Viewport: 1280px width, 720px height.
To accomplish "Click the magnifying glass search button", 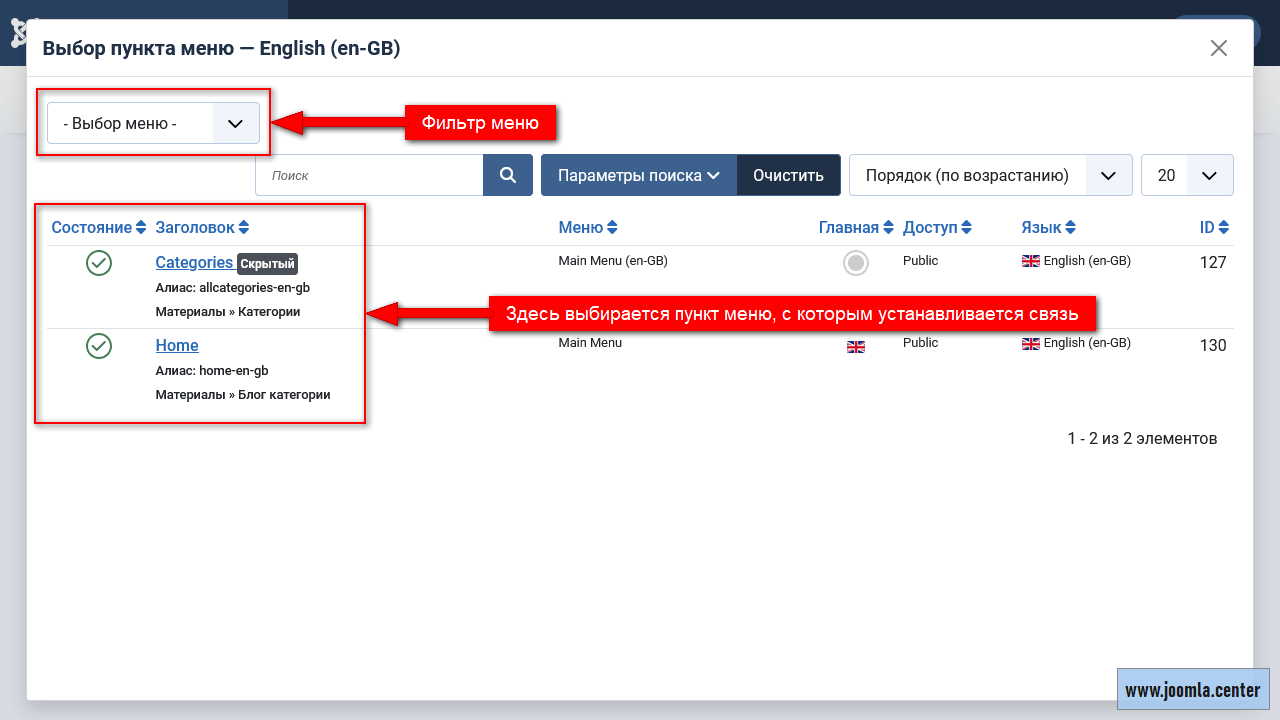I will click(x=508, y=175).
